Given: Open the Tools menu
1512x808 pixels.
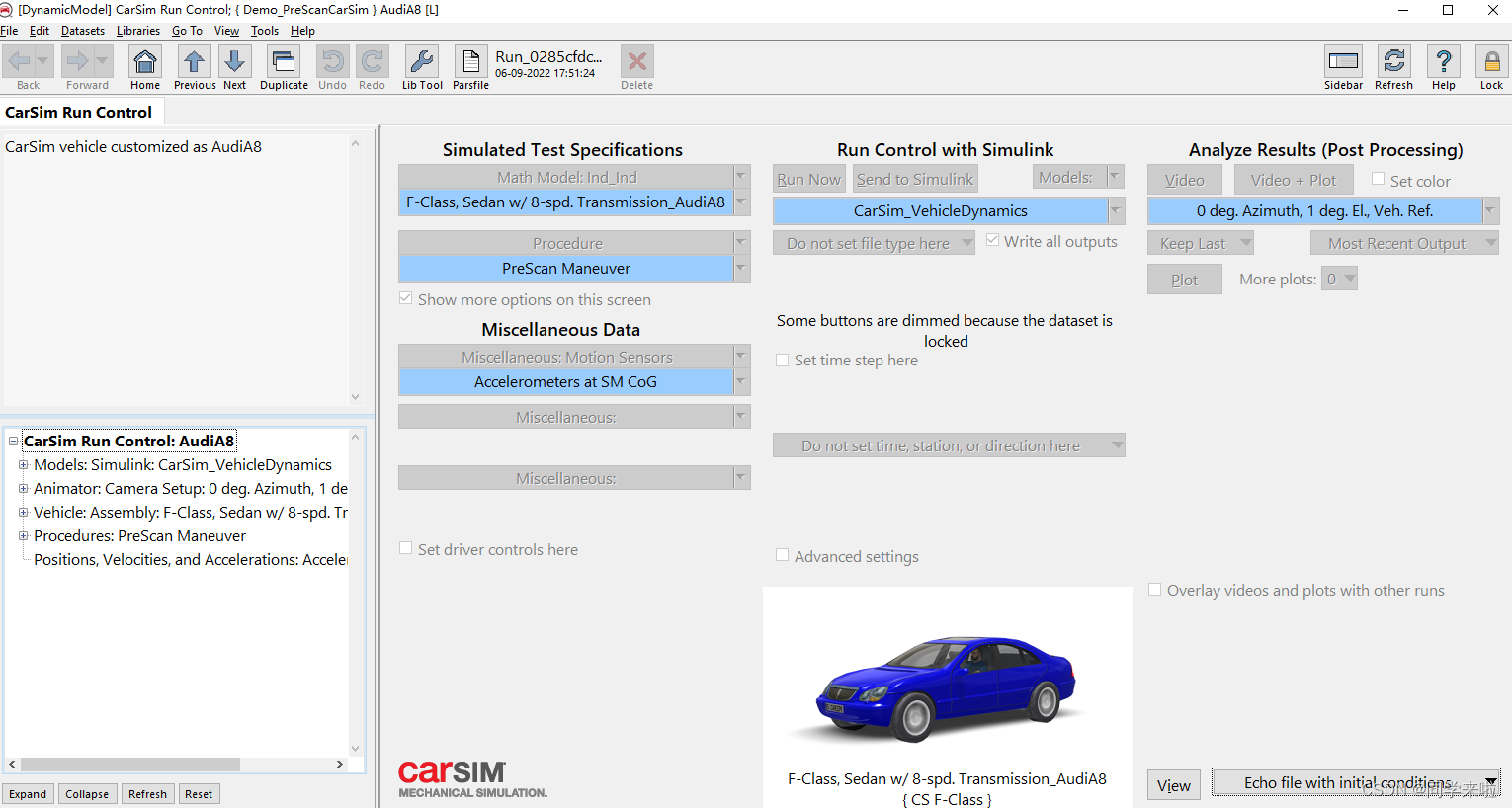Looking at the screenshot, I should [264, 31].
